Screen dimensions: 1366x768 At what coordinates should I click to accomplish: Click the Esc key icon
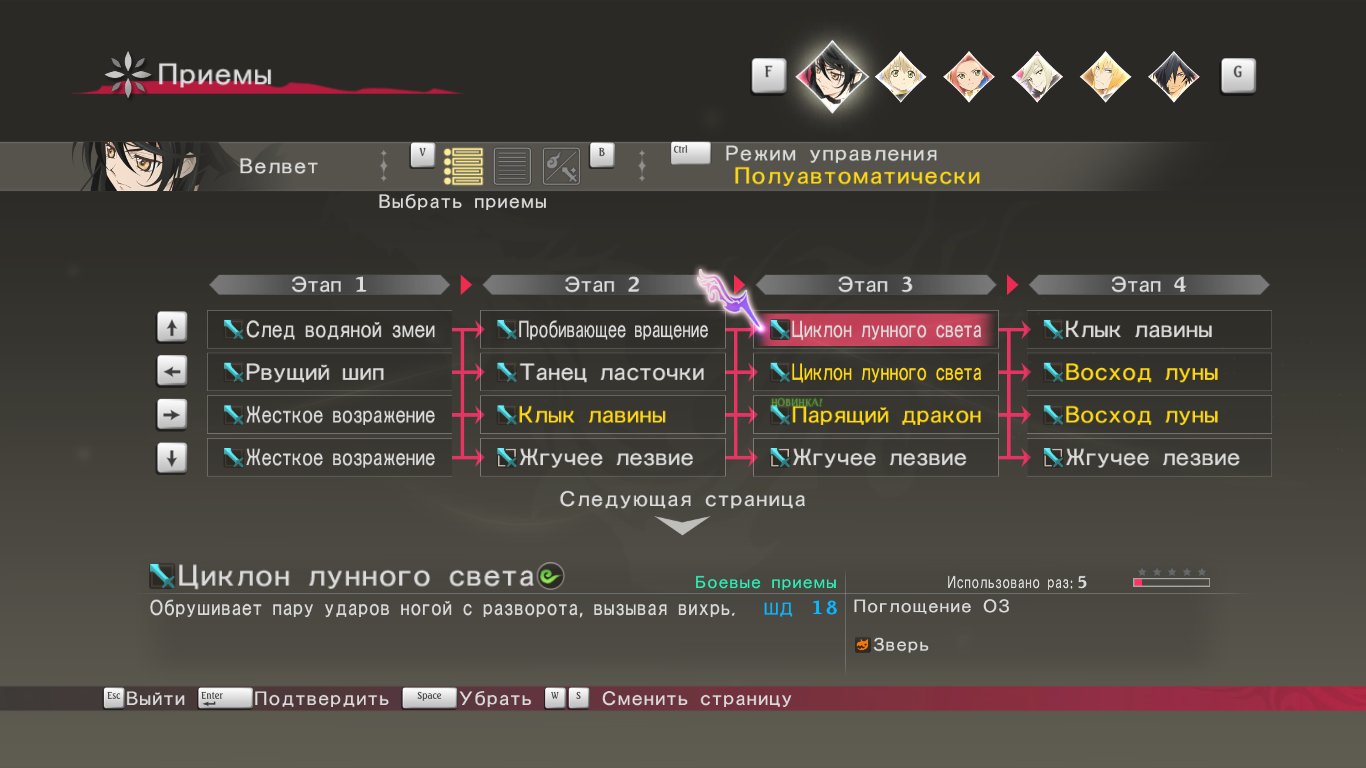[114, 698]
